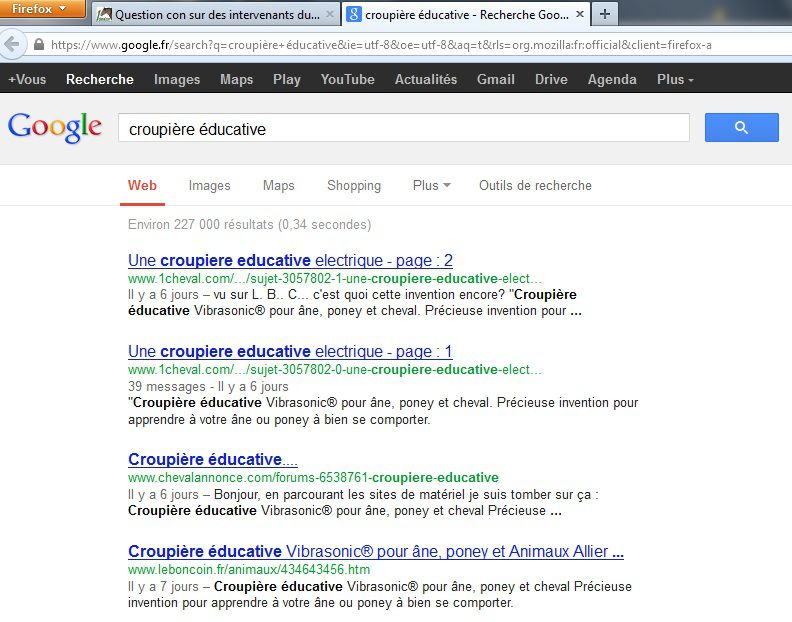Open Gmail from the Google top bar
Screen dimensions: 792x622
coord(496,79)
